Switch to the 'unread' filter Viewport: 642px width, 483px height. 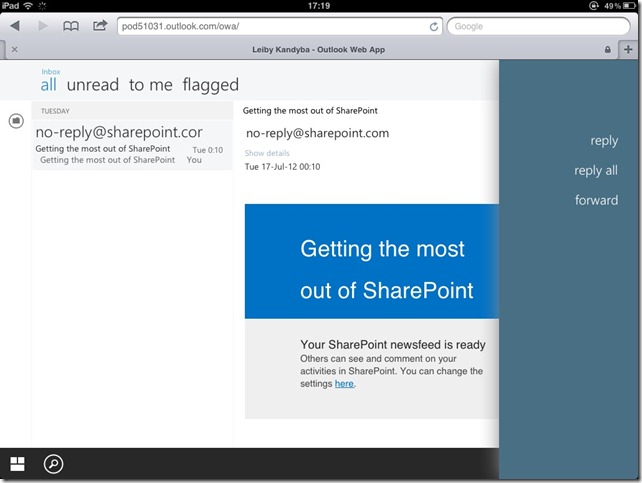(x=93, y=85)
